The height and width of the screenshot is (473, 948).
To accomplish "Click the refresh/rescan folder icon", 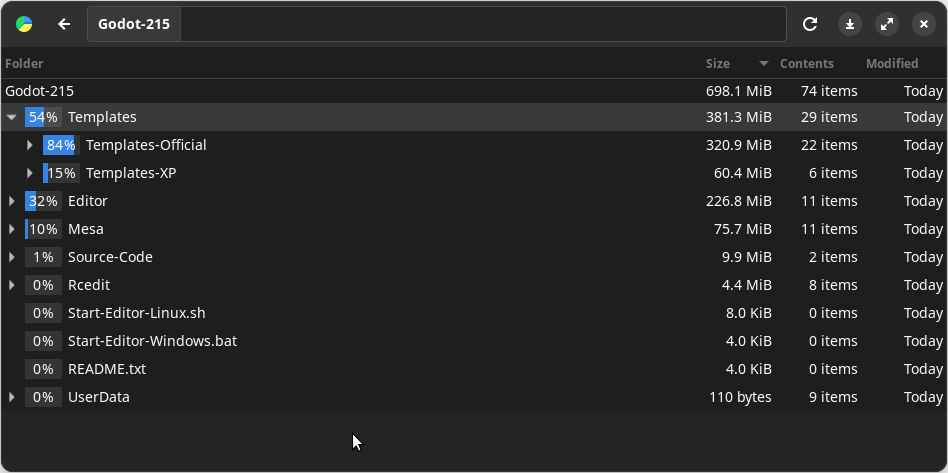I will point(810,24).
